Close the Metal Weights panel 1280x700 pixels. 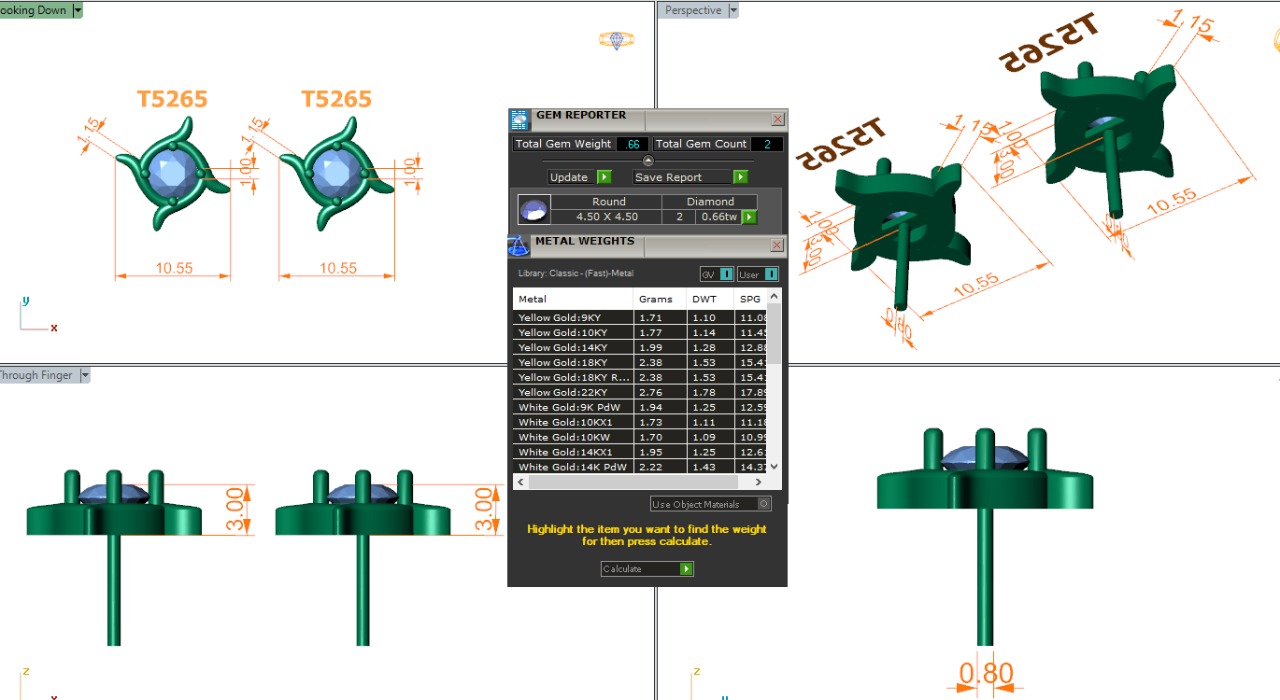[777, 245]
